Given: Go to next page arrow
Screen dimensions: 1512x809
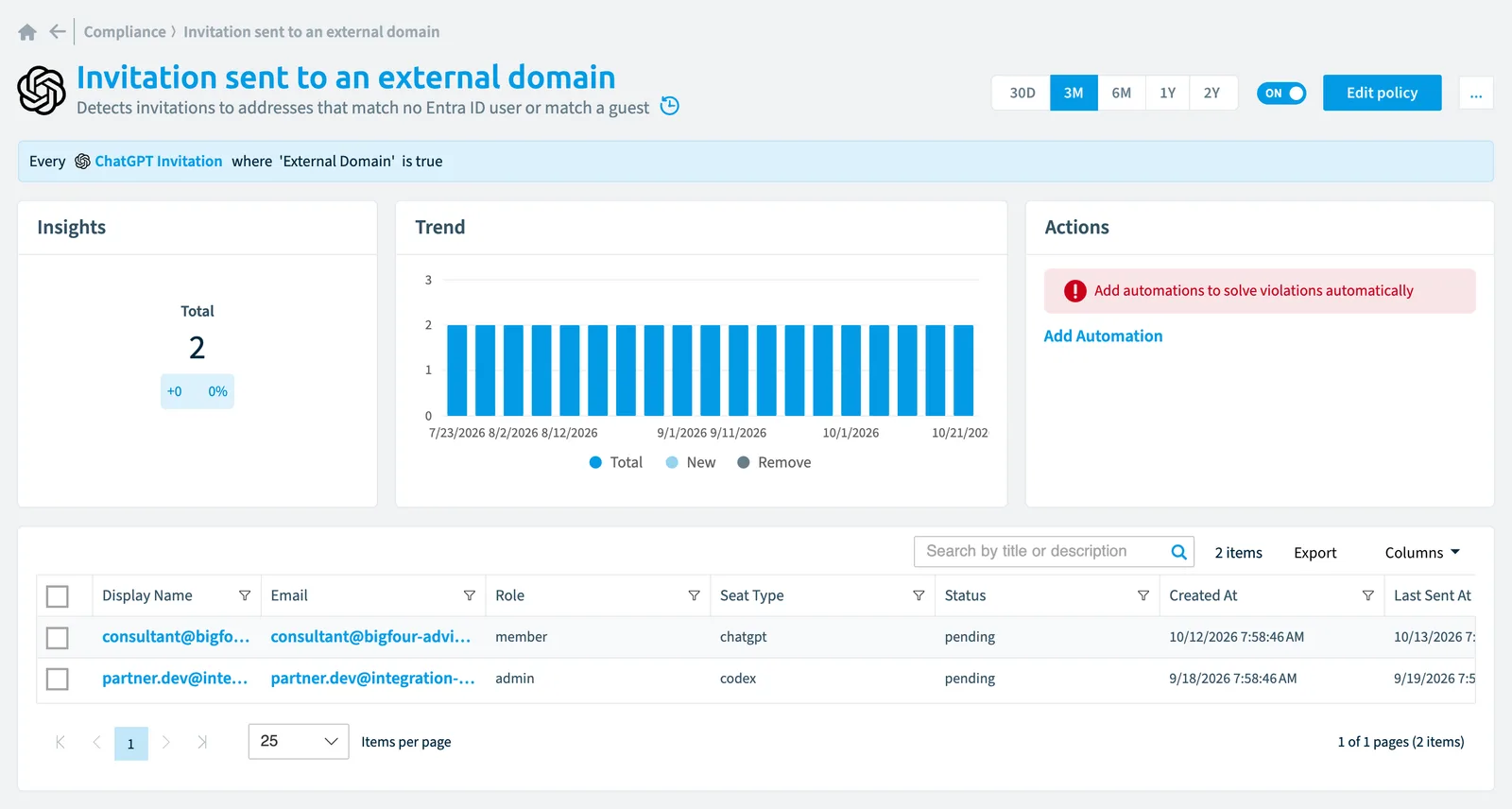Looking at the screenshot, I should coord(166,742).
